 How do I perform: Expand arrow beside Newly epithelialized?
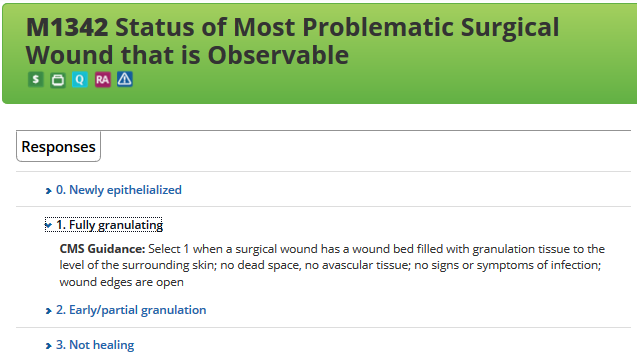48,191
